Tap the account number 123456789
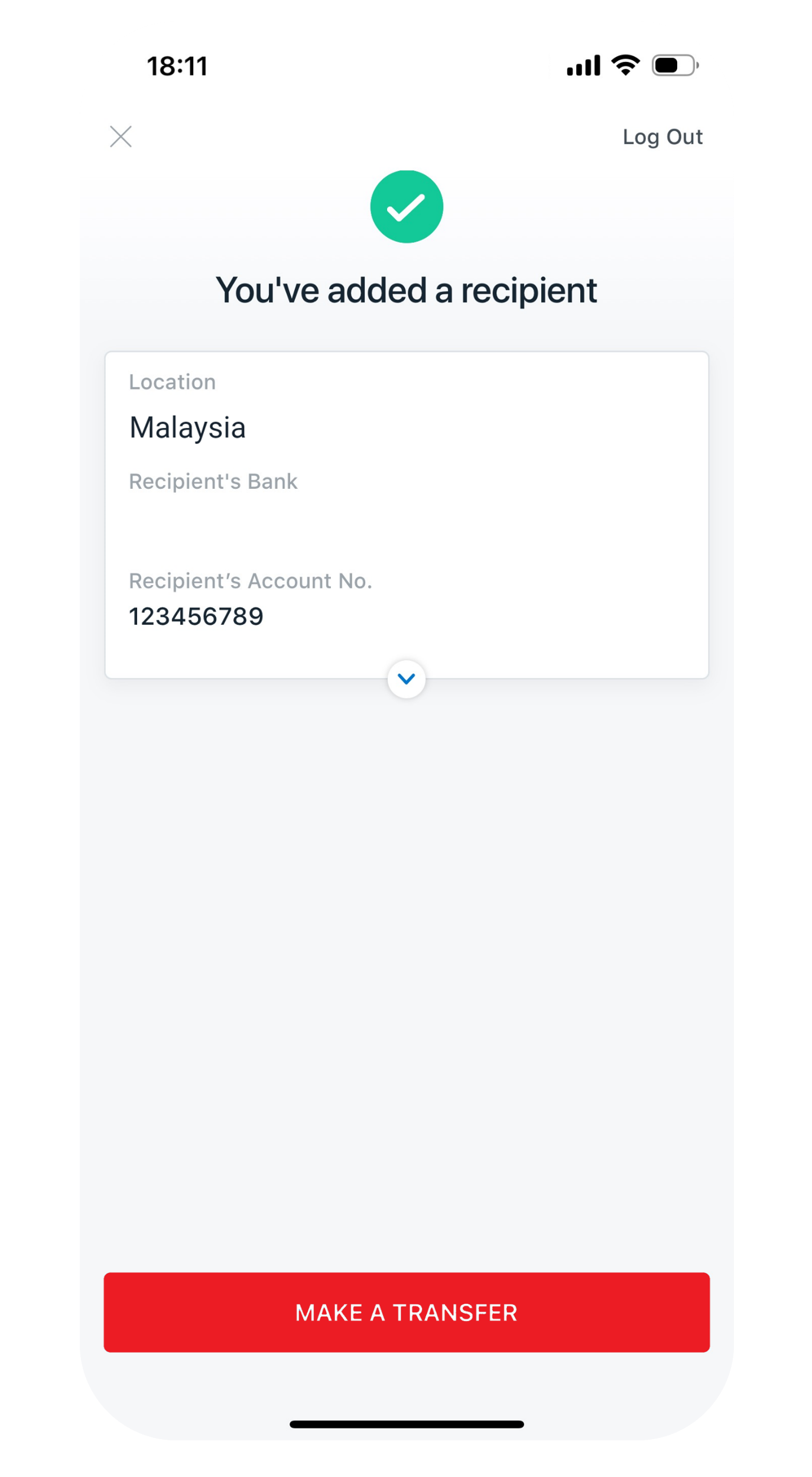Viewport: 812px width, 1477px height. coord(196,616)
